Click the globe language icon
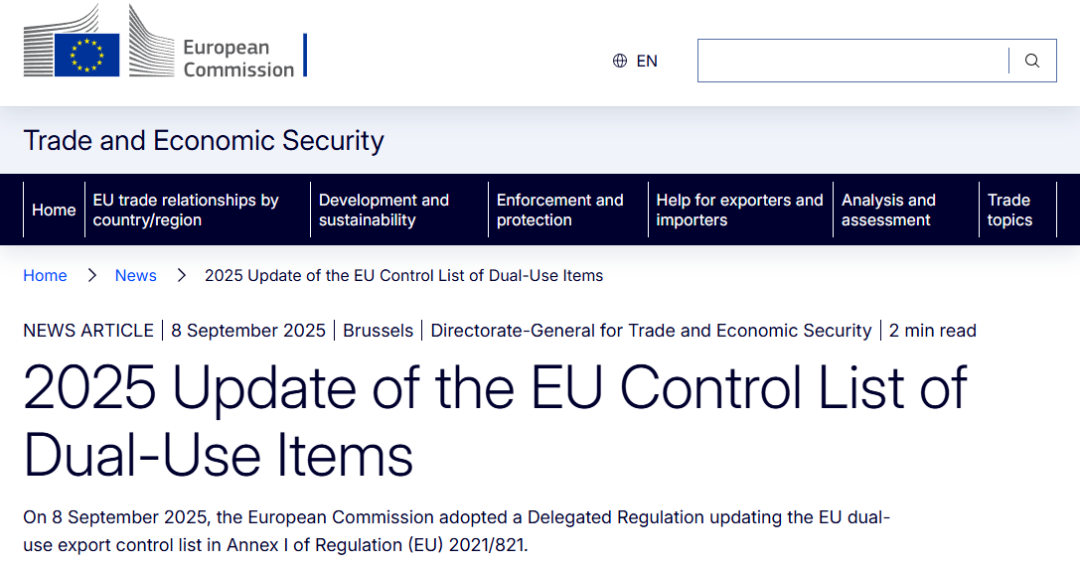The height and width of the screenshot is (566, 1080). click(620, 61)
